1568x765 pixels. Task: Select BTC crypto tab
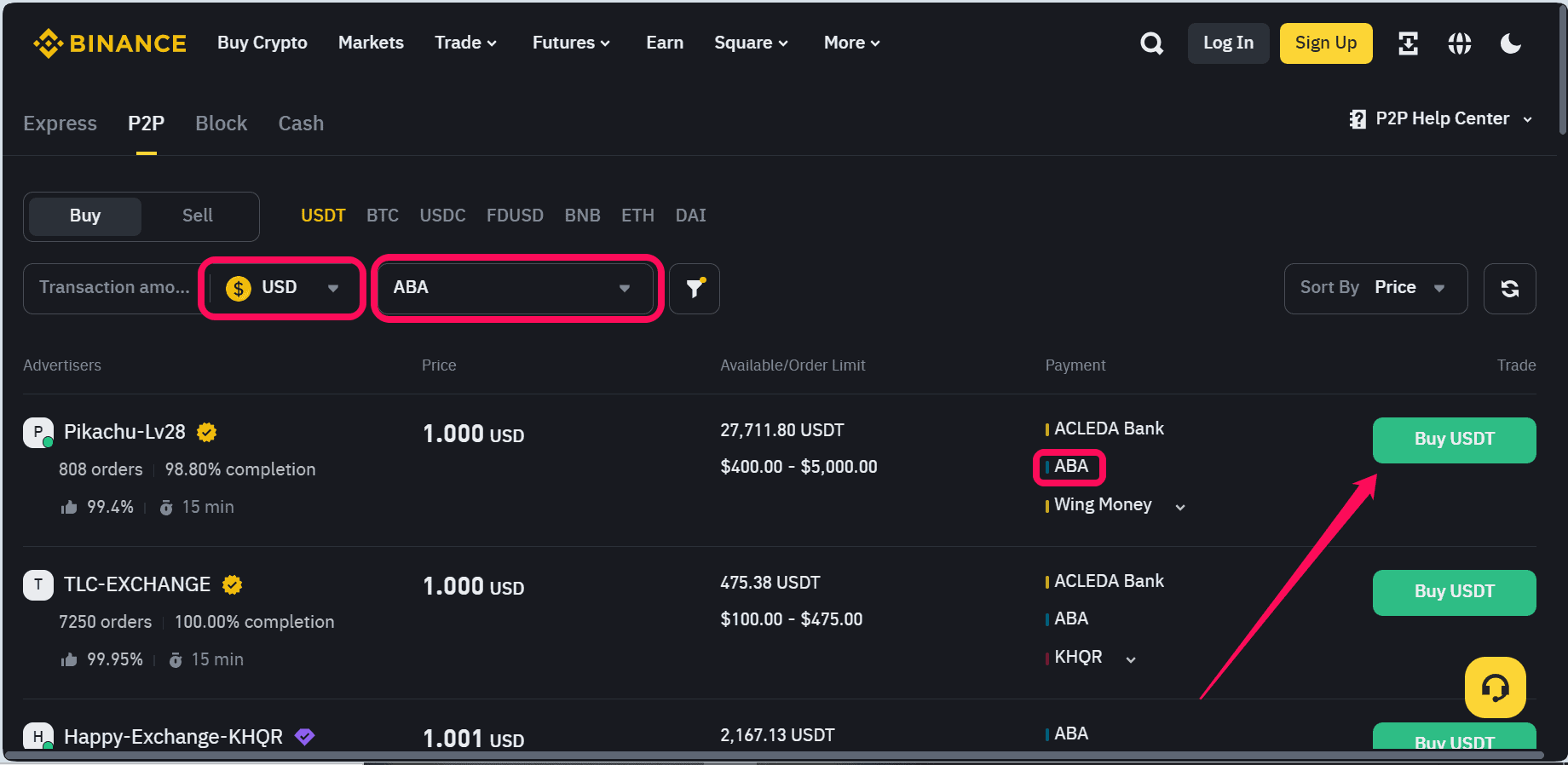coord(383,216)
